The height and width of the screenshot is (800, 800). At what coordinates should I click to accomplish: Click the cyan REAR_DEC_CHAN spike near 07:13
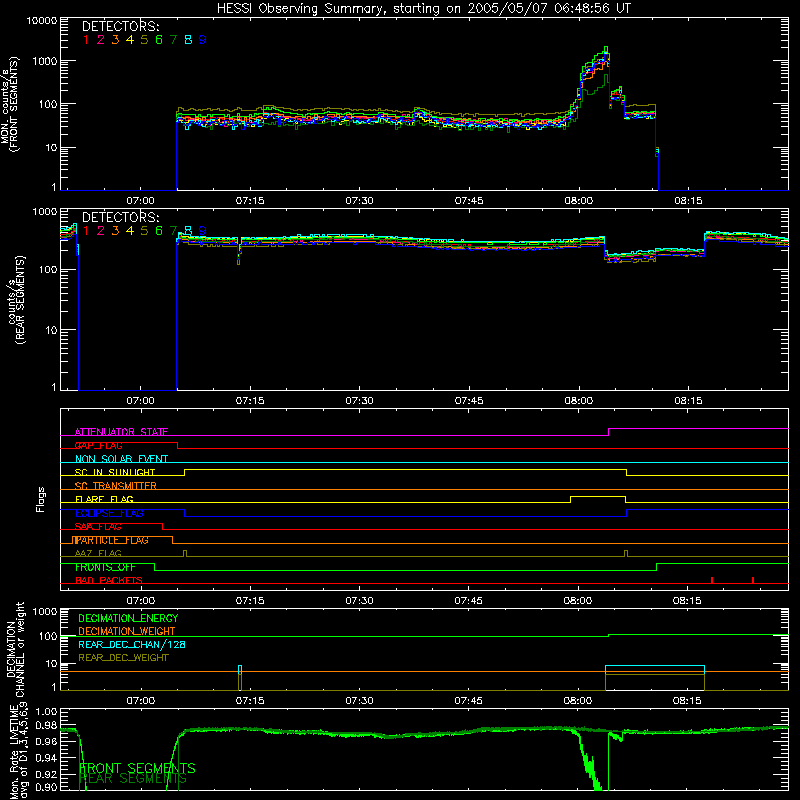(240, 670)
